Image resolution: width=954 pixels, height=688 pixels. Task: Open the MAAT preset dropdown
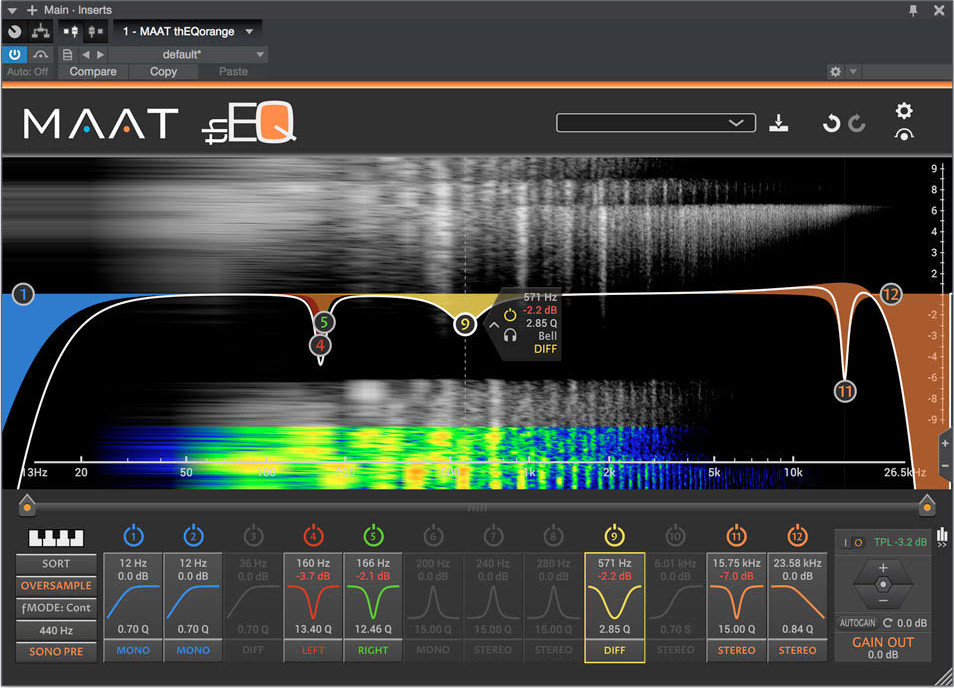click(655, 122)
